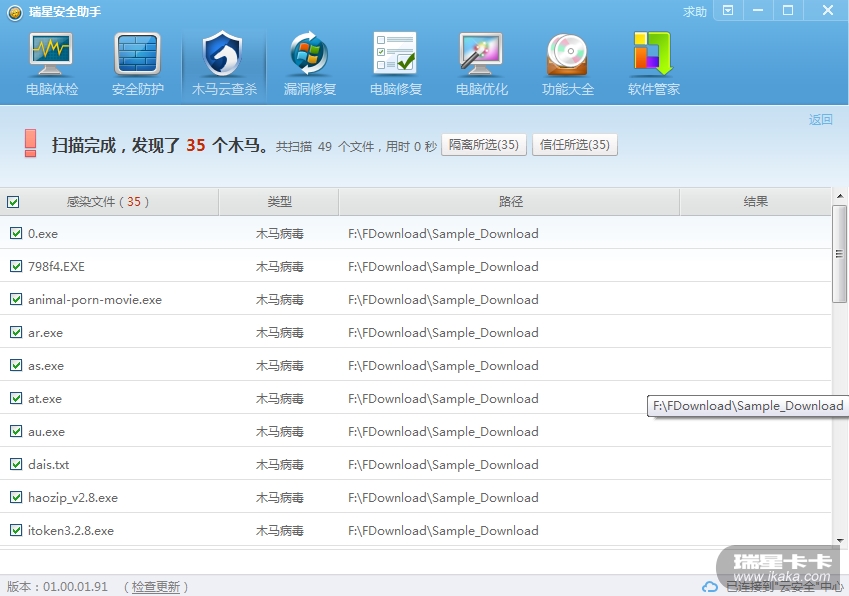Click the version text 01.00.01.91

75,587
